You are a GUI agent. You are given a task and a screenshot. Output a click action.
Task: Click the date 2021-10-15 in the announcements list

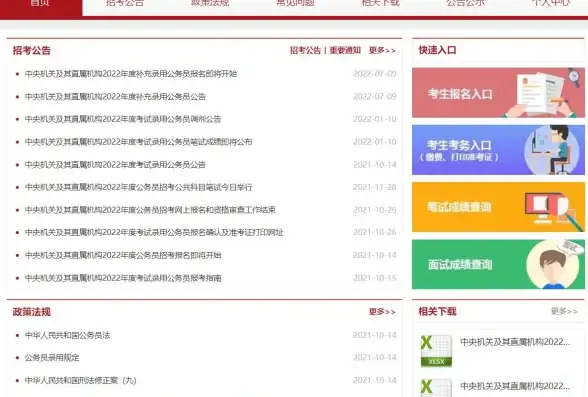coord(375,278)
